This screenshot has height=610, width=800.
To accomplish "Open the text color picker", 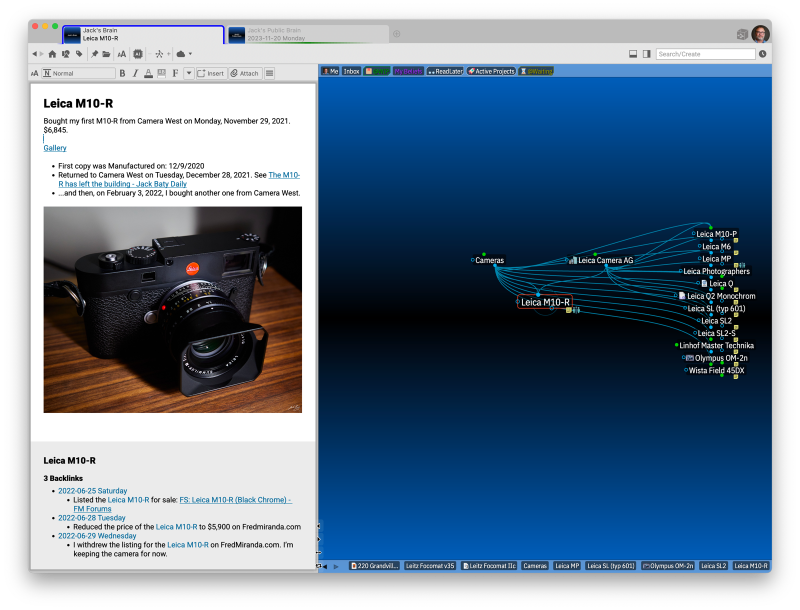I will coord(148,73).
